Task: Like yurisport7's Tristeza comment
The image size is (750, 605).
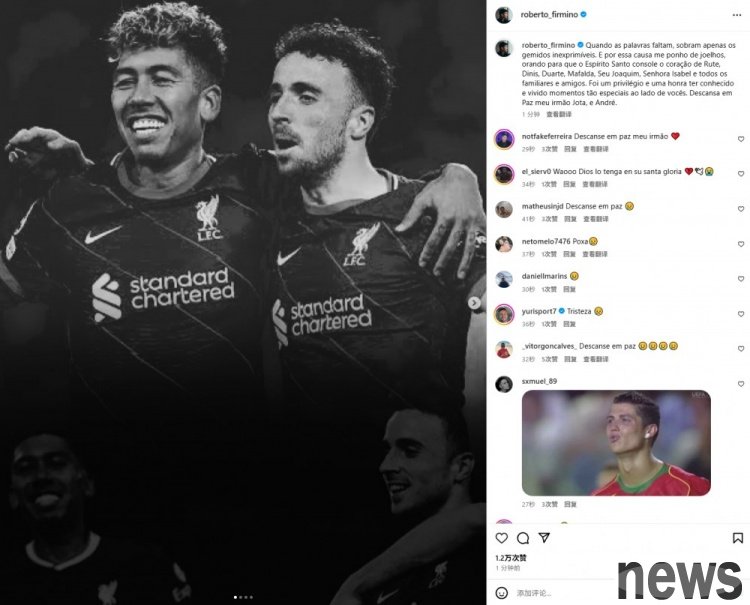Action: (740, 314)
